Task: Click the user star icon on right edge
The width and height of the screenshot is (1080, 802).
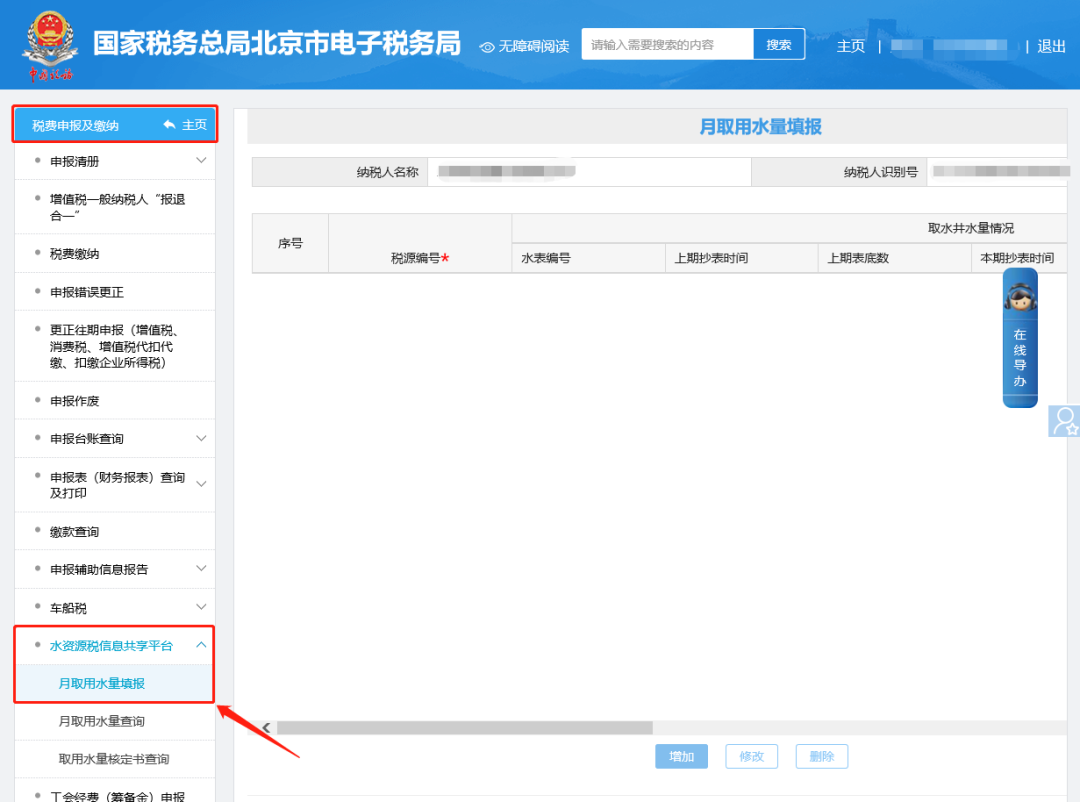Action: pyautogui.click(x=1065, y=421)
